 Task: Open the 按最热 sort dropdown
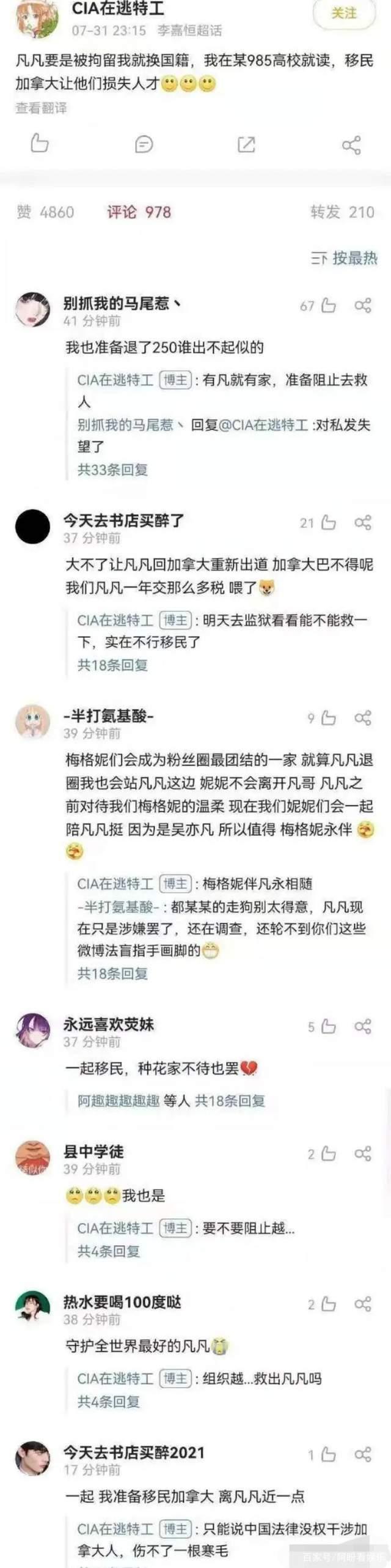pyautogui.click(x=345, y=258)
